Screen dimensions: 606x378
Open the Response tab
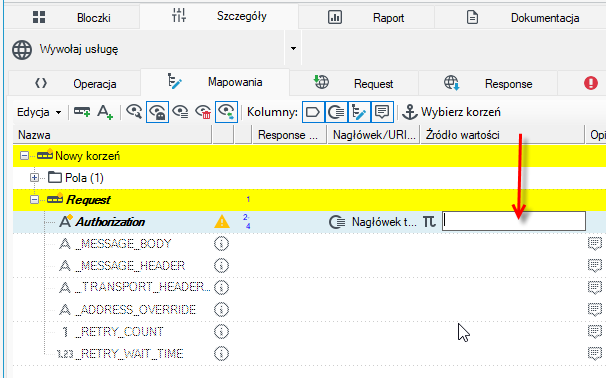click(488, 83)
